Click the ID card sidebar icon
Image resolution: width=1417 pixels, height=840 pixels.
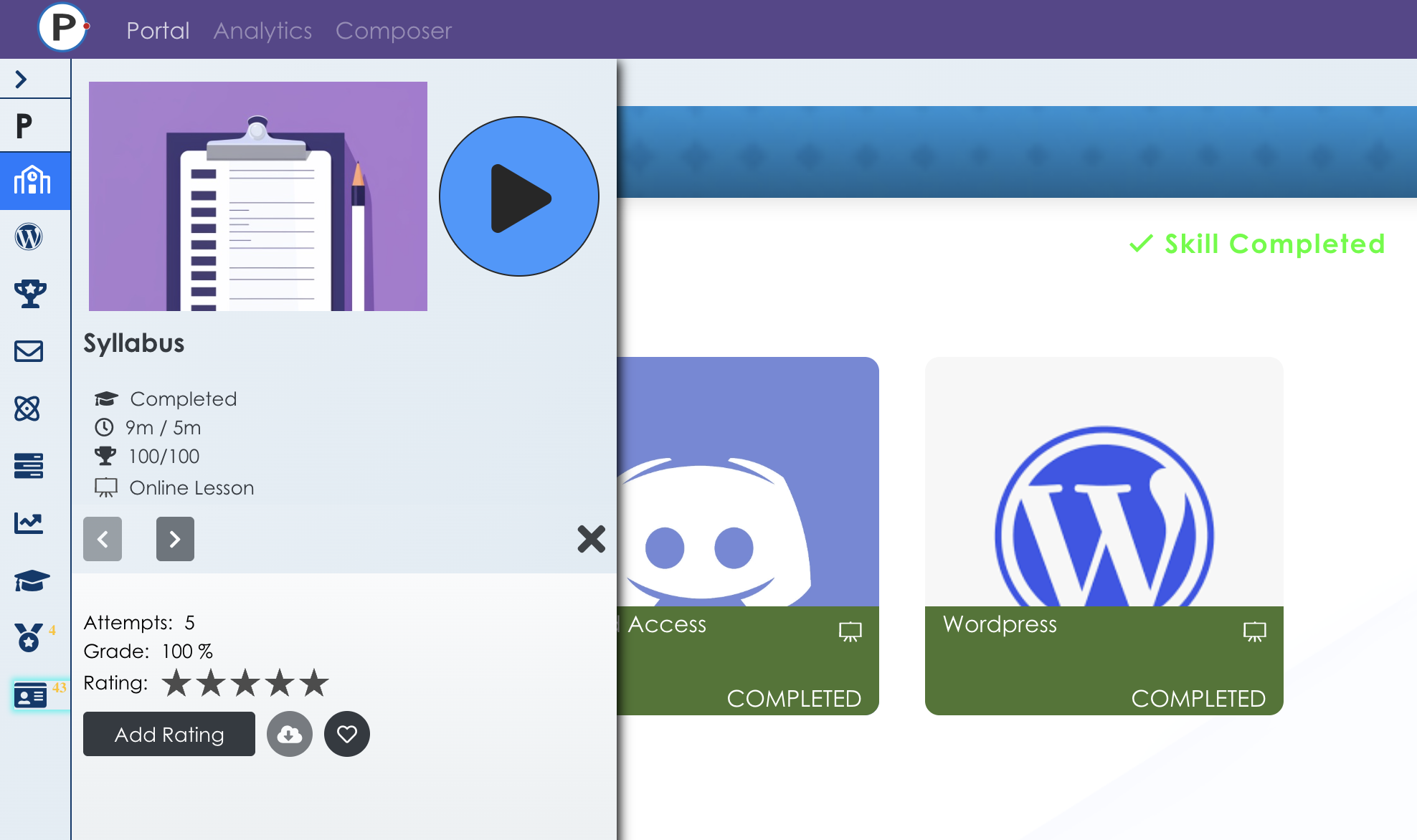[x=31, y=695]
